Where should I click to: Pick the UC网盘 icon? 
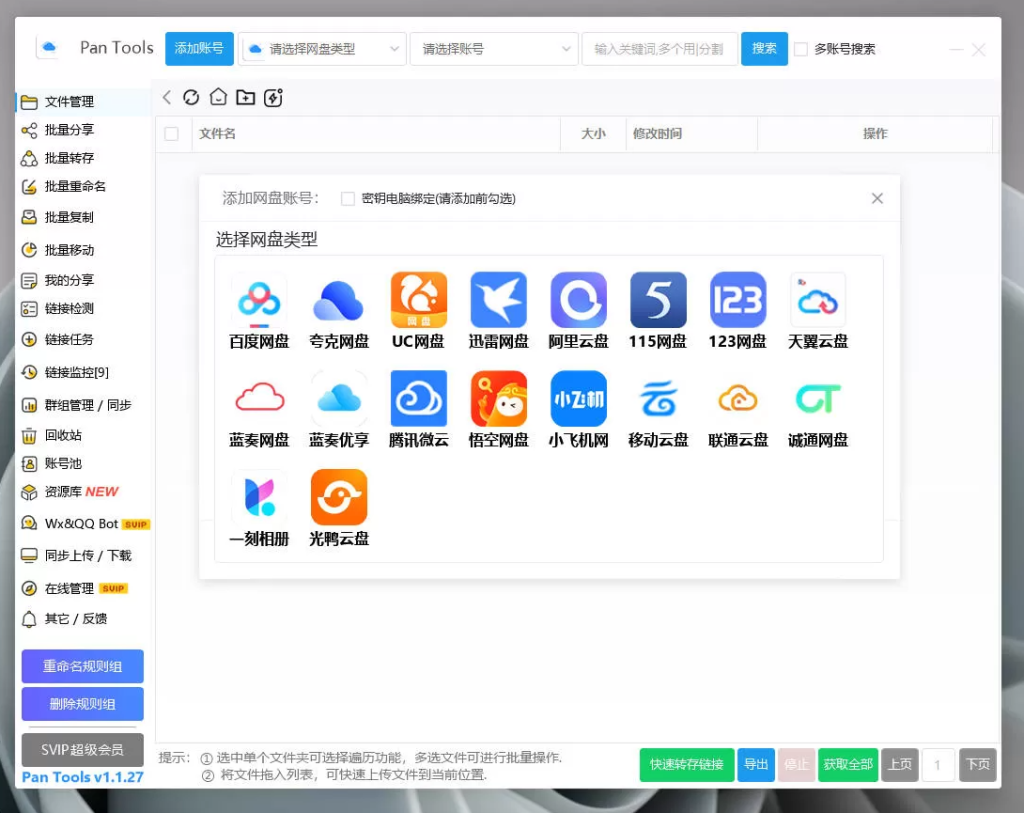(x=419, y=300)
